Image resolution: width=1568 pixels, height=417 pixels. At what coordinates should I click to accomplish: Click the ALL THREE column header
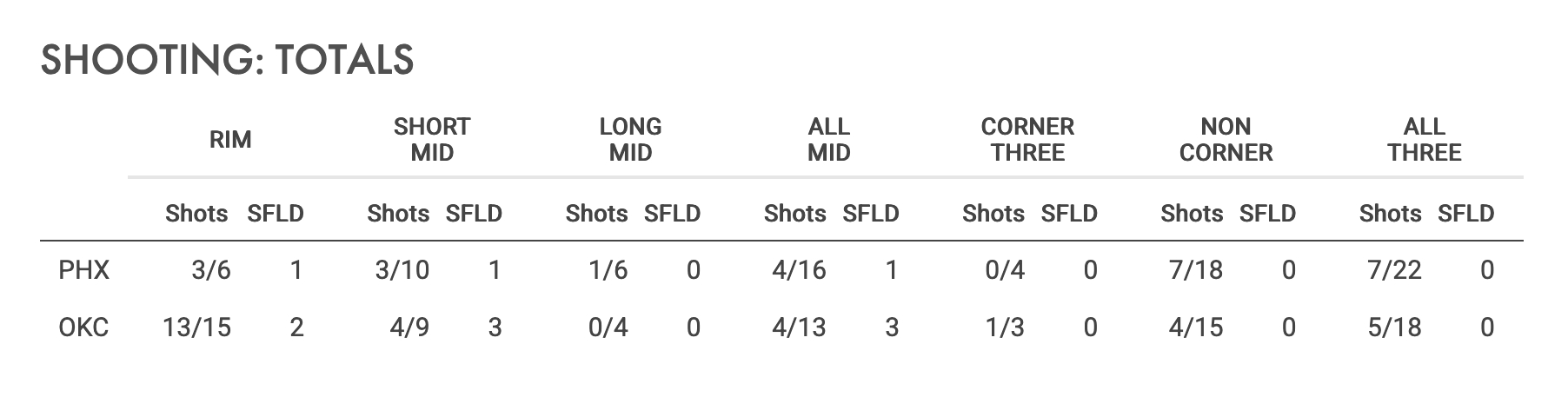click(x=1424, y=140)
